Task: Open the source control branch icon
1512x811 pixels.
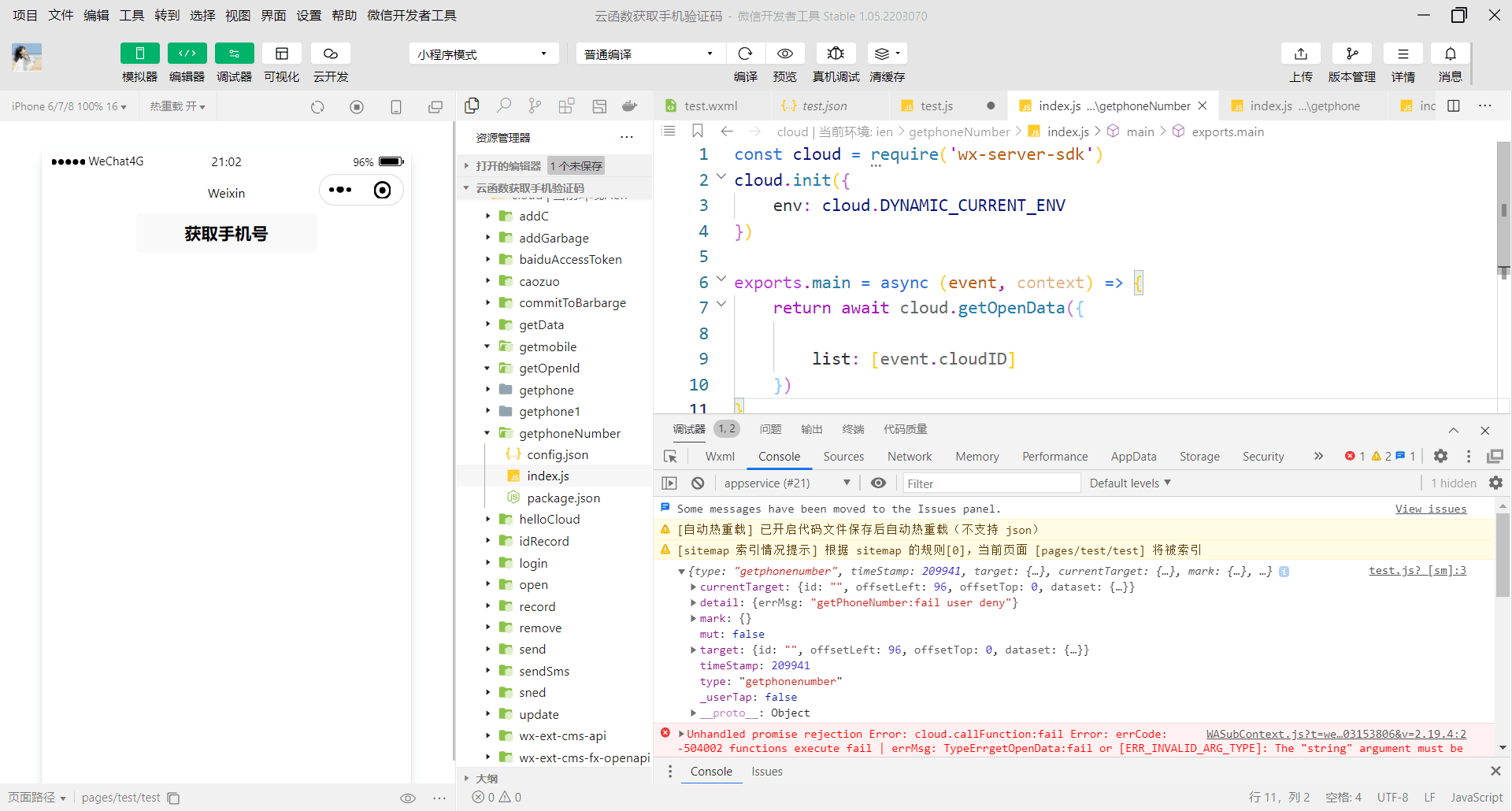Action: pyautogui.click(x=535, y=106)
